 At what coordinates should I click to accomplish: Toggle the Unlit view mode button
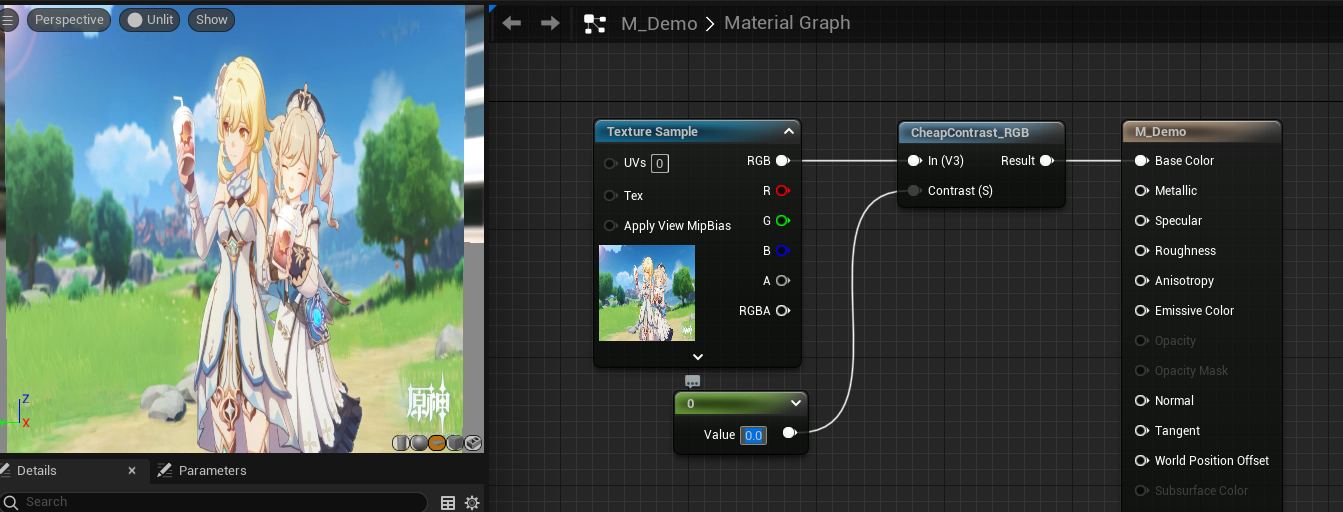point(150,19)
